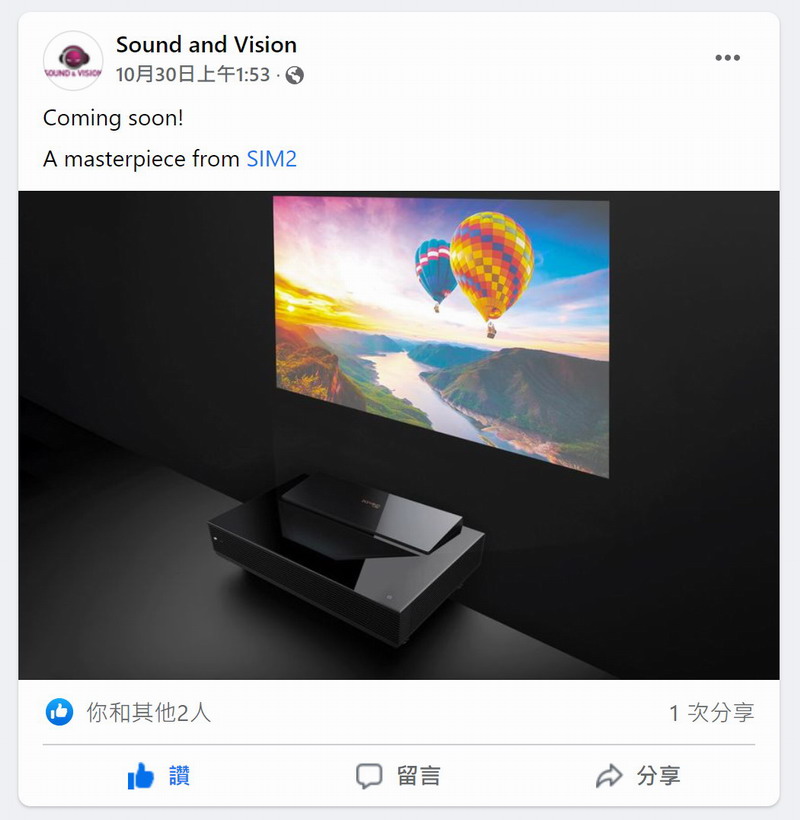This screenshot has width=800, height=820.
Task: Show the 1 次分享 share count
Action: 712,712
